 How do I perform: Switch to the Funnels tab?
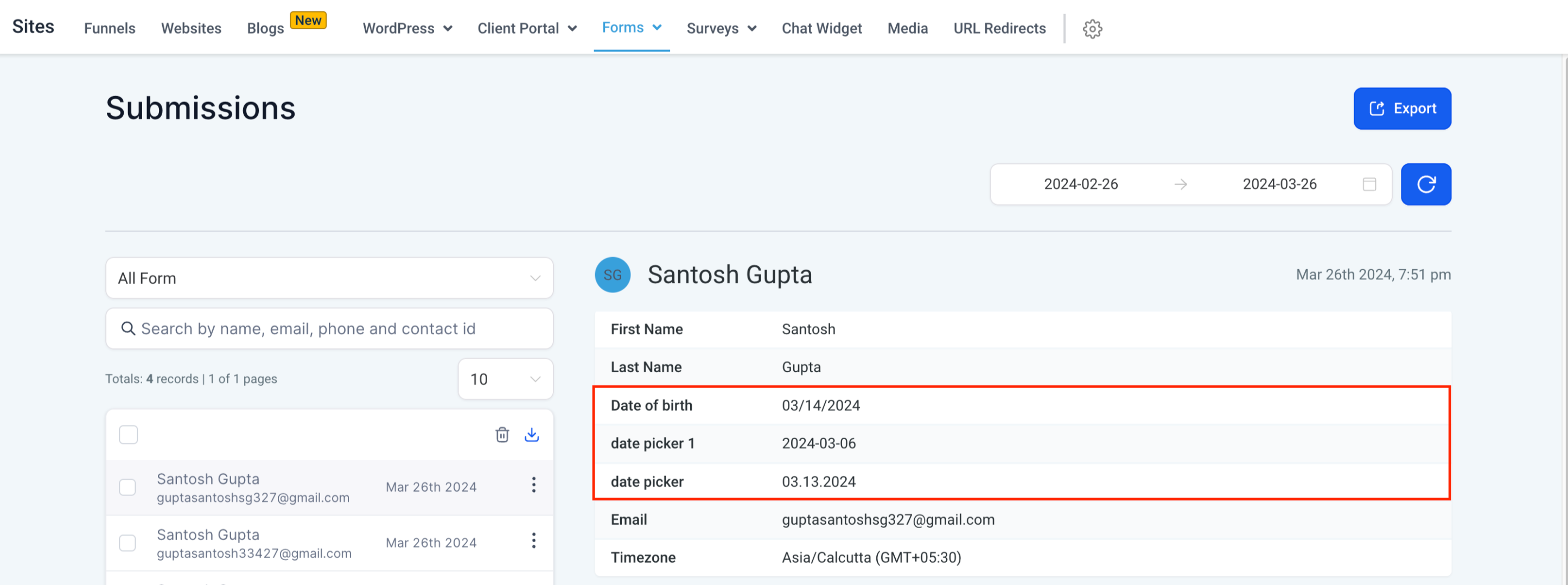click(110, 29)
